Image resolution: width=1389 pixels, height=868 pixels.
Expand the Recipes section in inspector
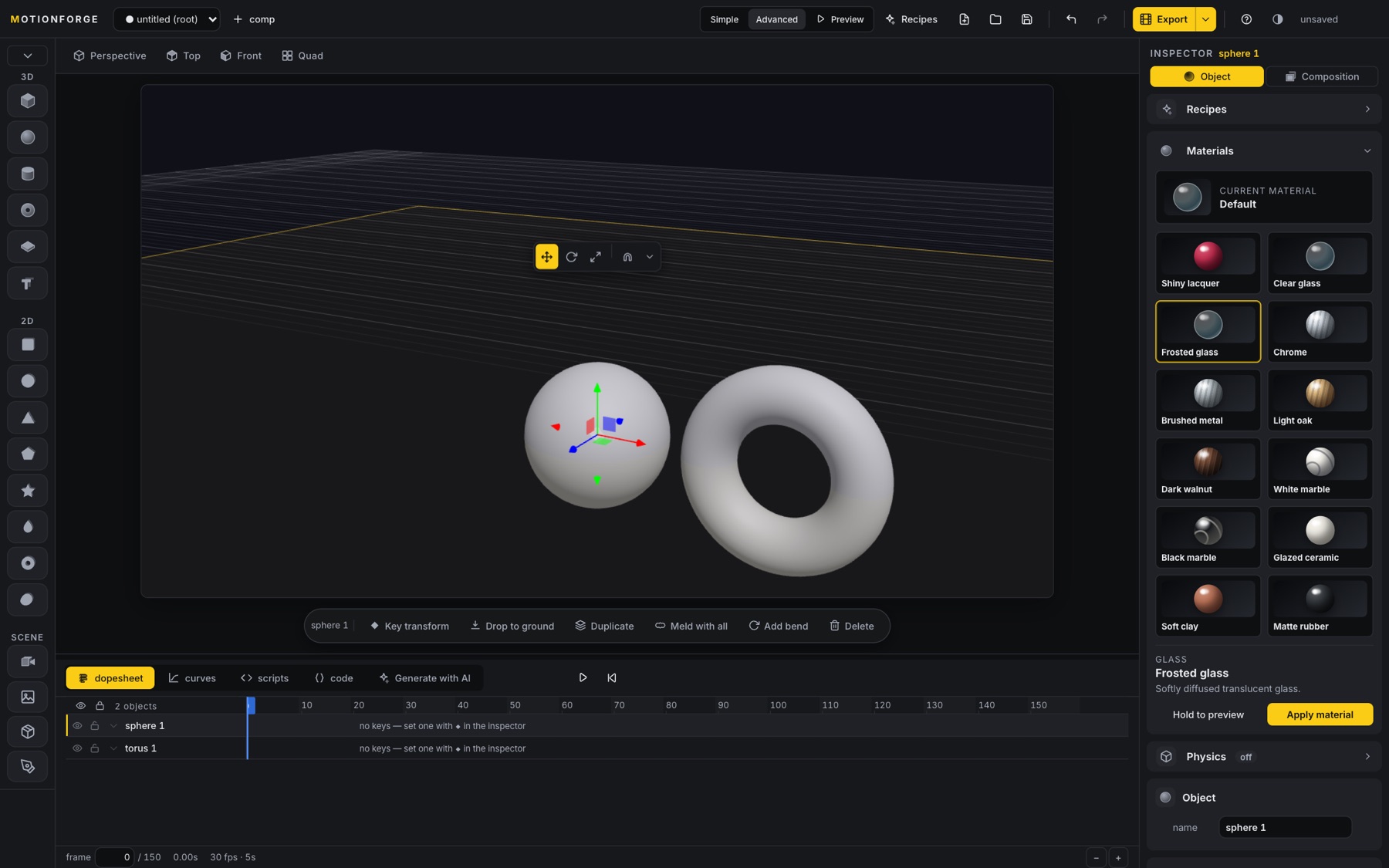[x=1264, y=110]
